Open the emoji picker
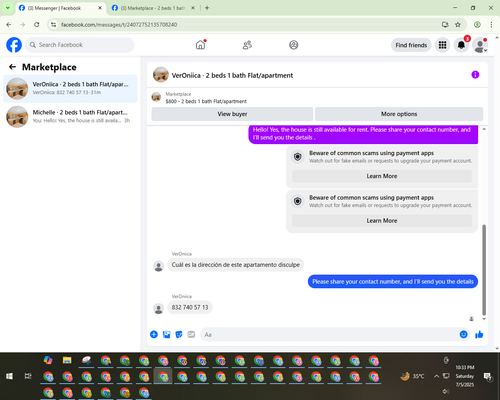Screen dimensions: 500x400 [463, 334]
